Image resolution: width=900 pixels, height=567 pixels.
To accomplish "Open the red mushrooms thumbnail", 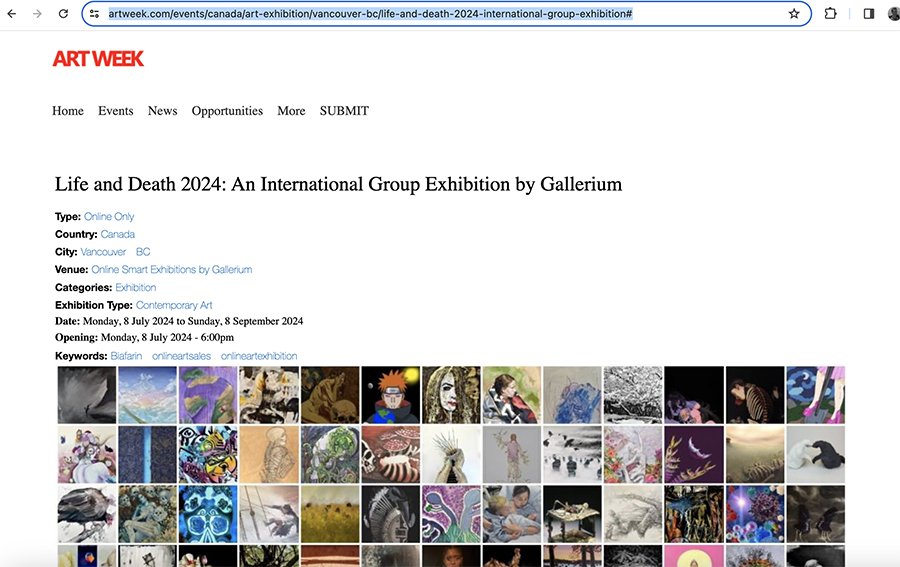I will click(390, 455).
